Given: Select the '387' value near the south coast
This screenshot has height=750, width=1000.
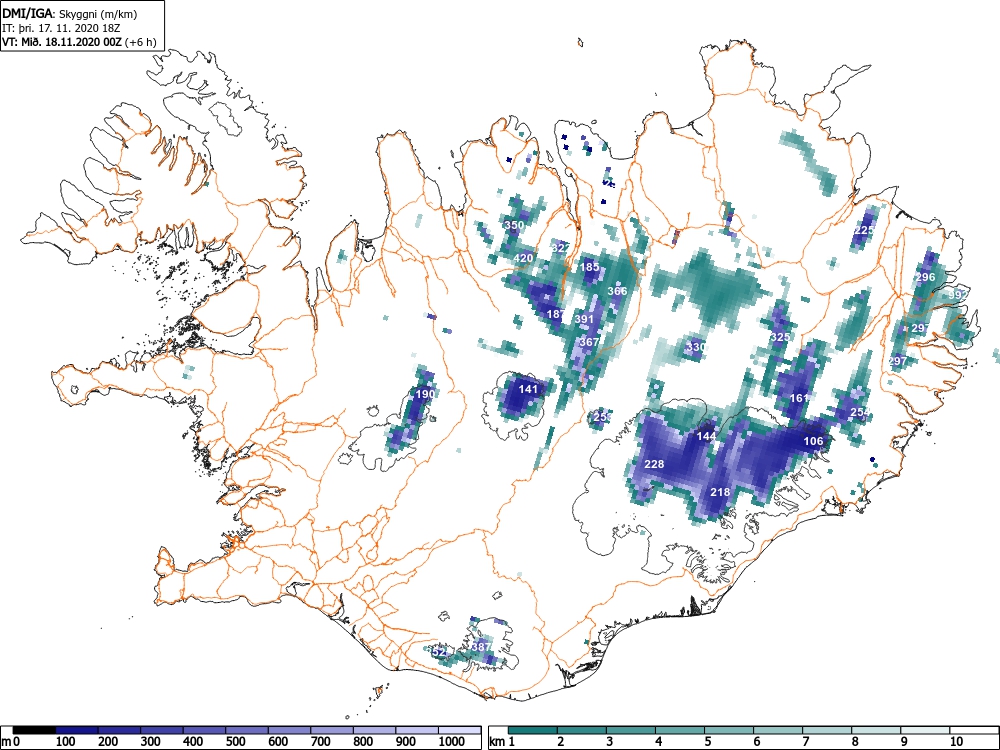Looking at the screenshot, I should point(481,647).
